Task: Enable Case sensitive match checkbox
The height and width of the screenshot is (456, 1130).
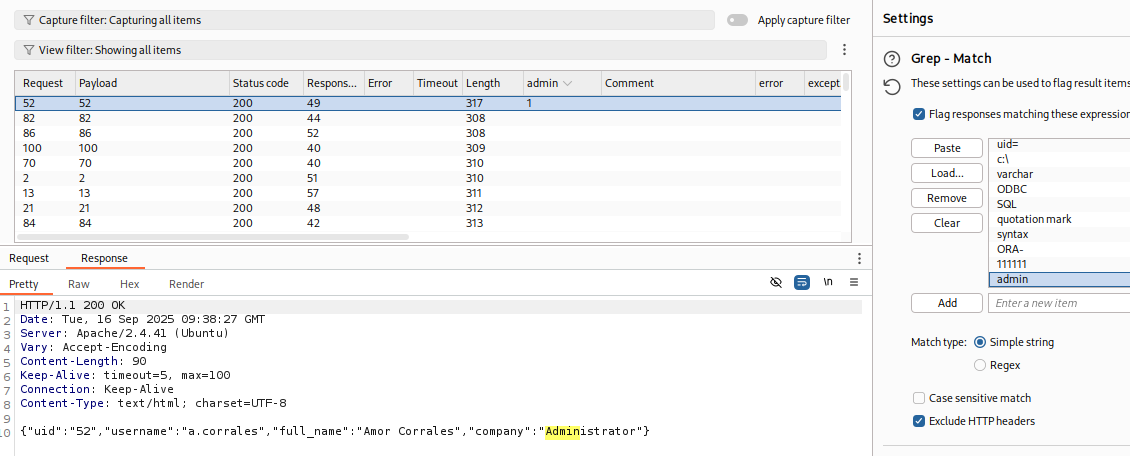Action: [919, 398]
